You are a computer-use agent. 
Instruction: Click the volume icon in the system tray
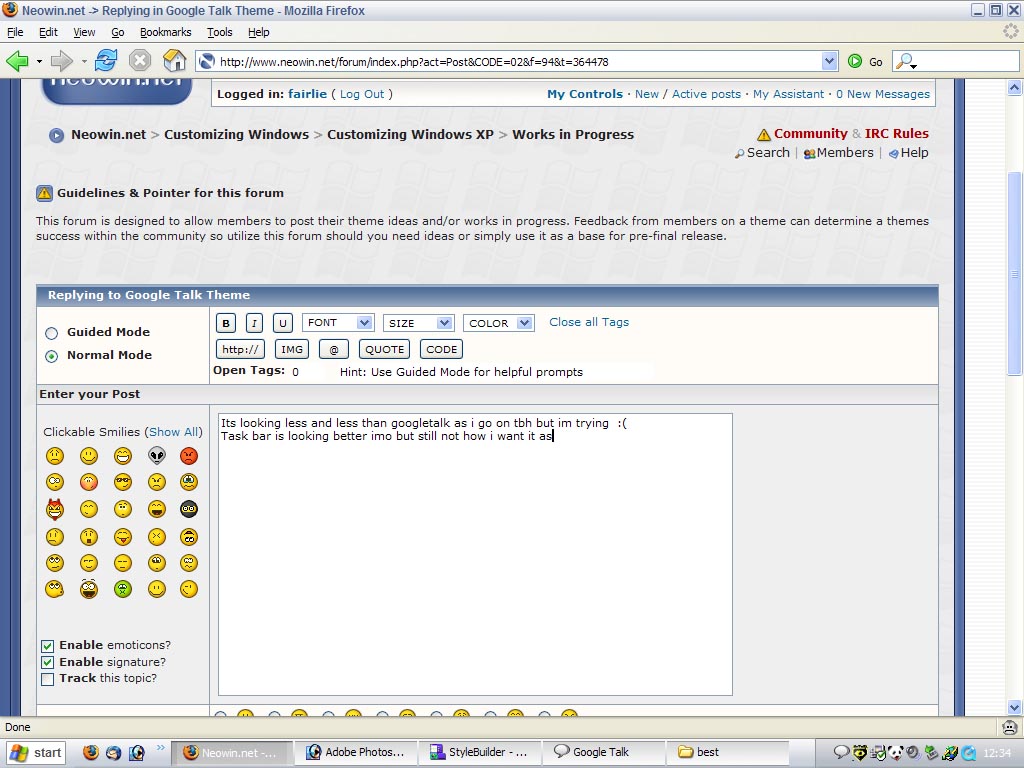click(912, 752)
